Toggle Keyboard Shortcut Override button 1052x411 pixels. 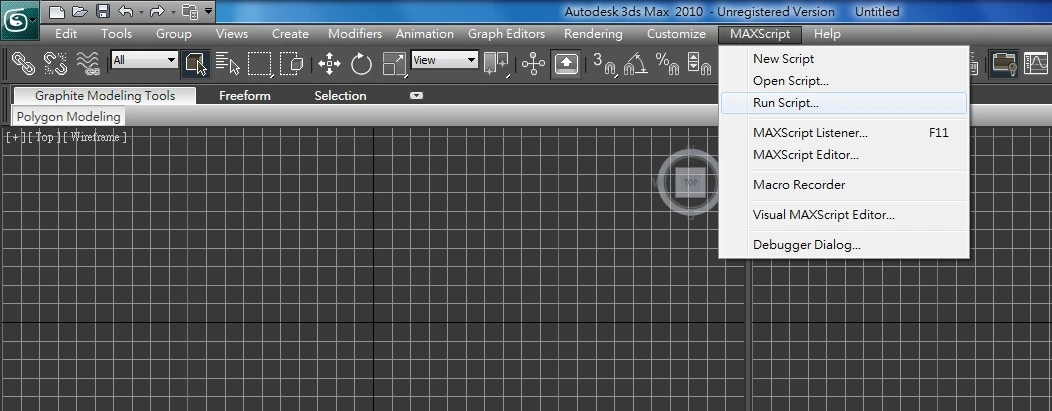(x=566, y=64)
